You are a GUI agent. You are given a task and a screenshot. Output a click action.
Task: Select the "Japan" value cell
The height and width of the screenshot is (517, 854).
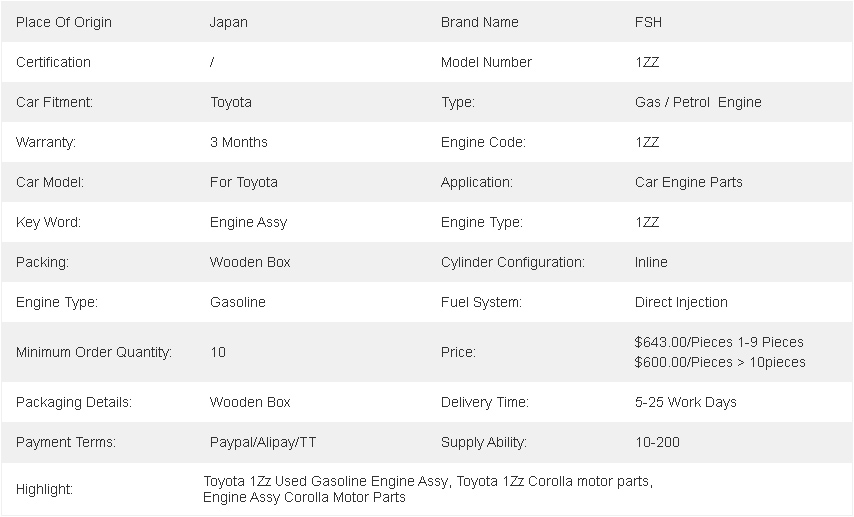[228, 22]
